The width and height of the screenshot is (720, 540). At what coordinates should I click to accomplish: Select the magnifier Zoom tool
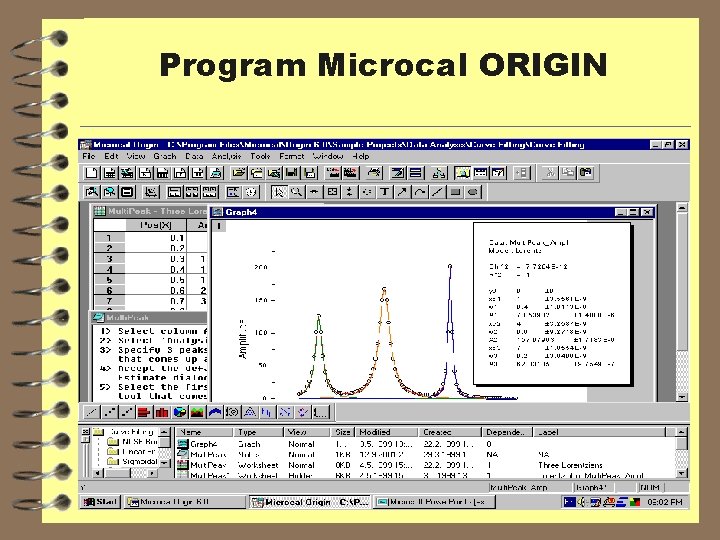tap(296, 192)
